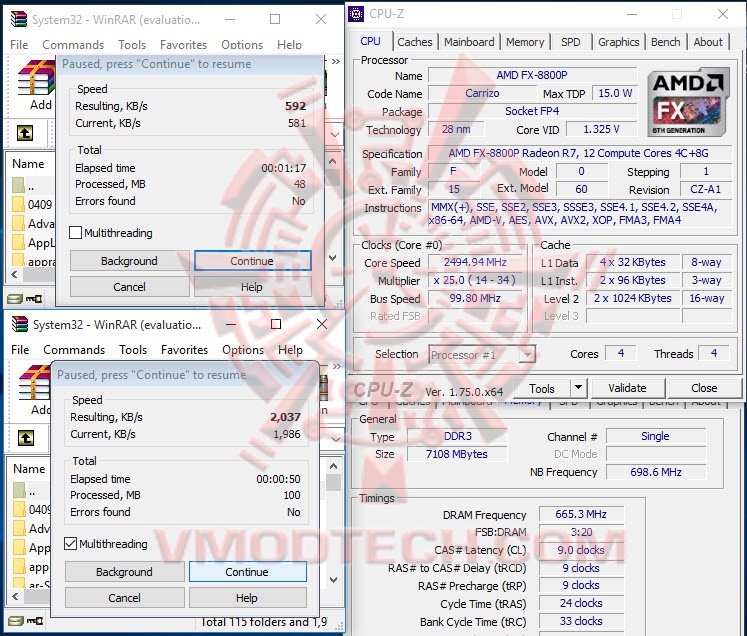Open address bar dropdown in bottom WinRAR
This screenshot has height=636, width=747.
coord(335,439)
